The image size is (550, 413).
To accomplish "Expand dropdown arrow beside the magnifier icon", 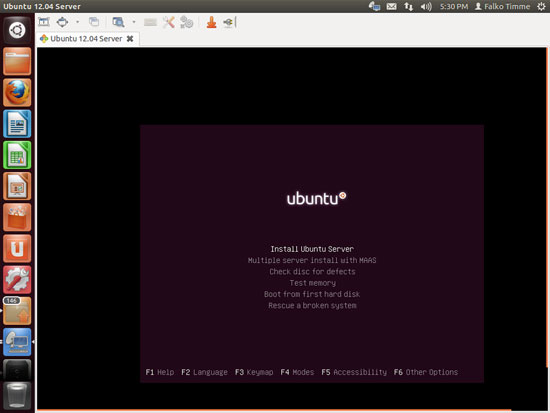I will point(134,22).
